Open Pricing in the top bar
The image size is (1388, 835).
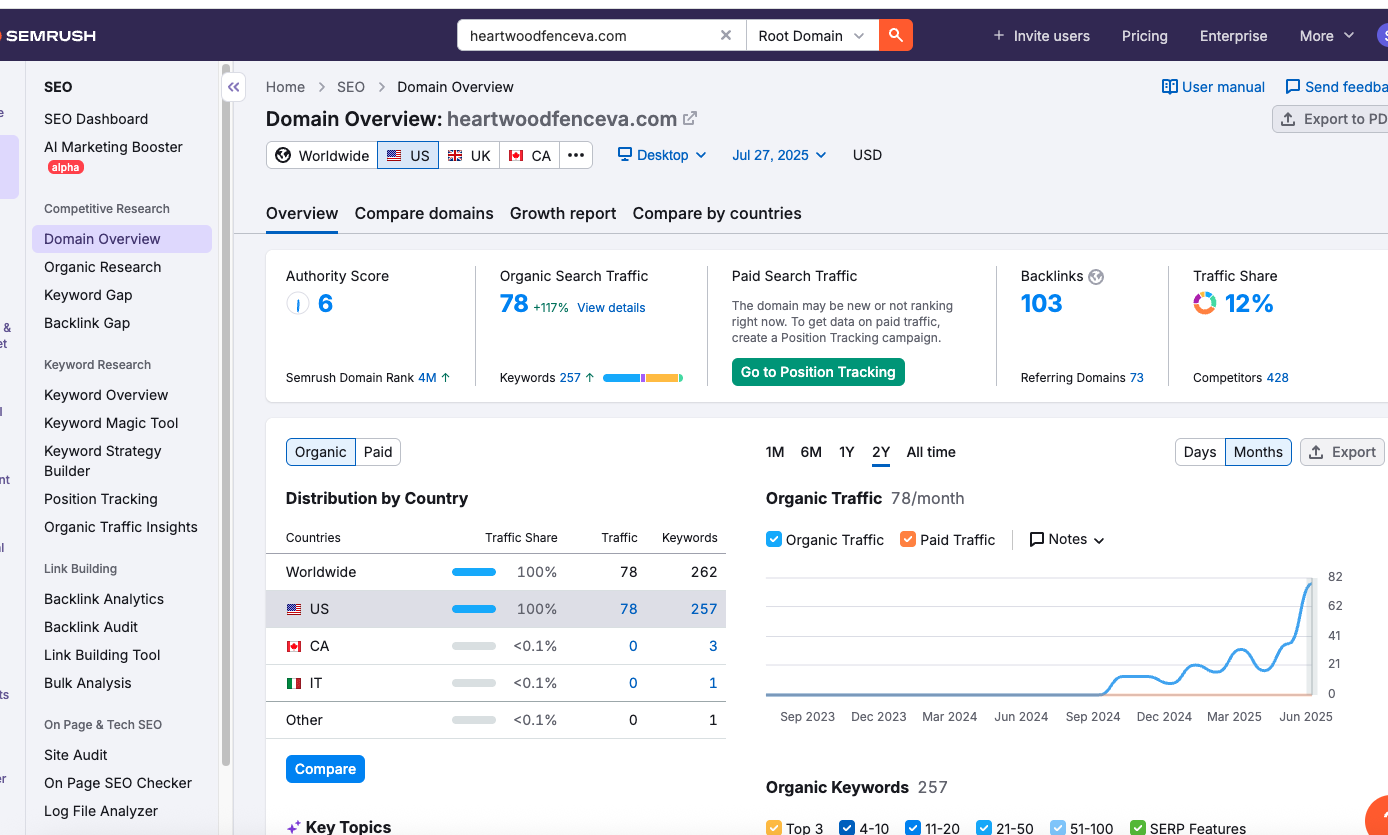1145,36
